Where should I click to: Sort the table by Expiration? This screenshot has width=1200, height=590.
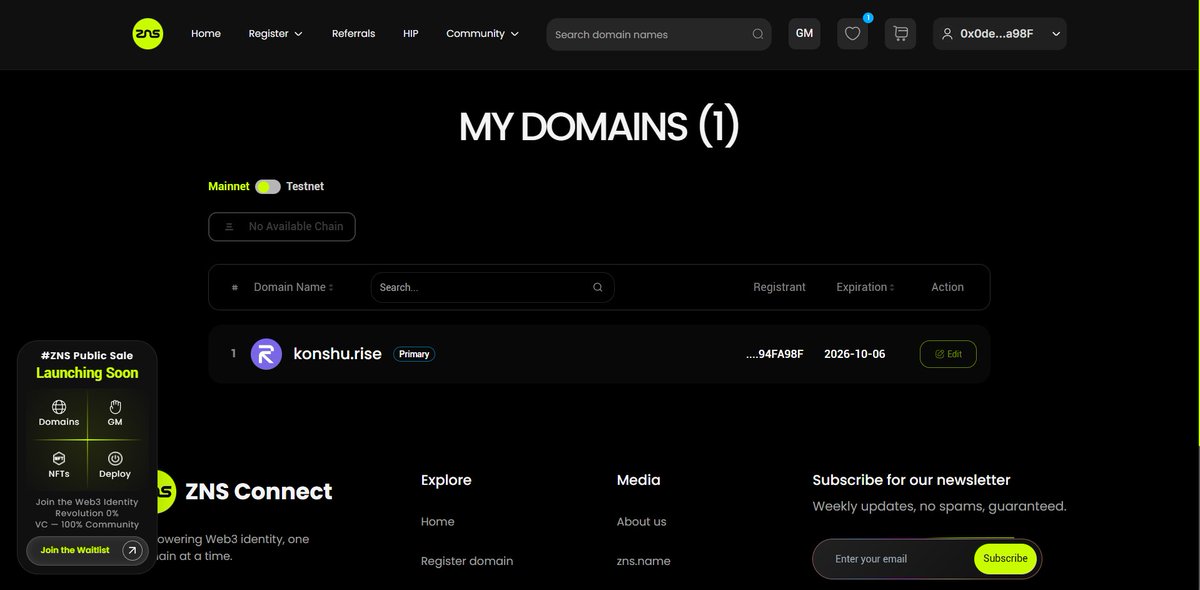[x=865, y=287]
